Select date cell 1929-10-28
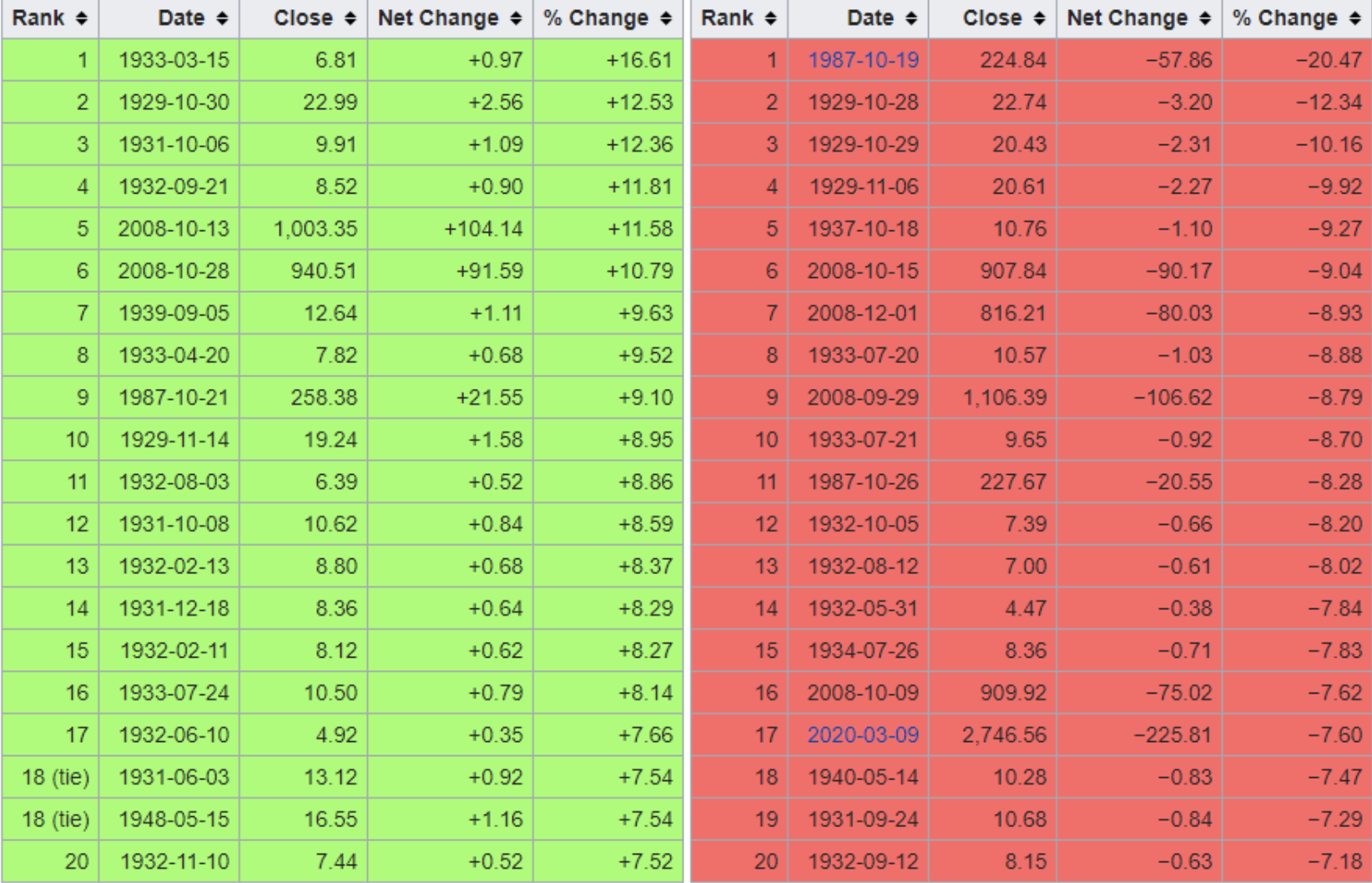Image resolution: width=1372 pixels, height=883 pixels. click(x=859, y=102)
